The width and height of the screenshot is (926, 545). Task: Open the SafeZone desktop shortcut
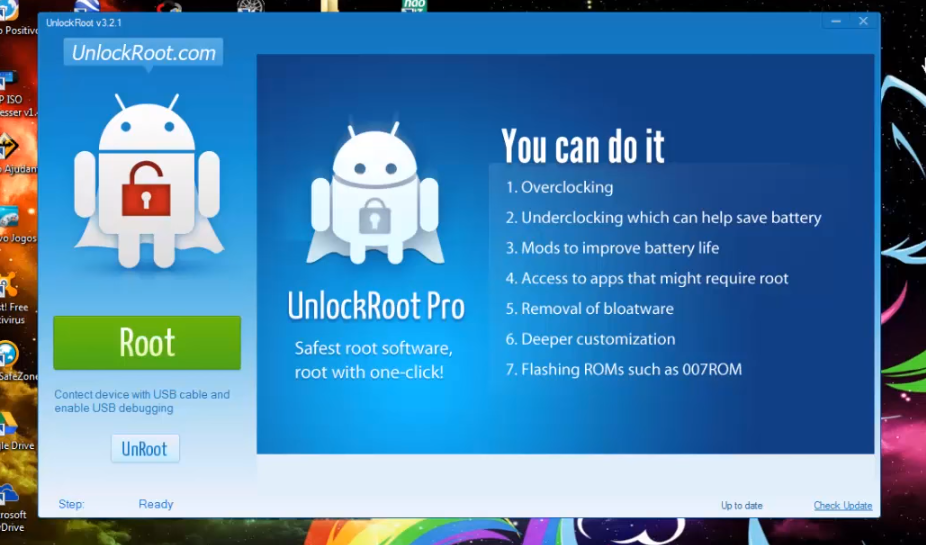point(10,357)
